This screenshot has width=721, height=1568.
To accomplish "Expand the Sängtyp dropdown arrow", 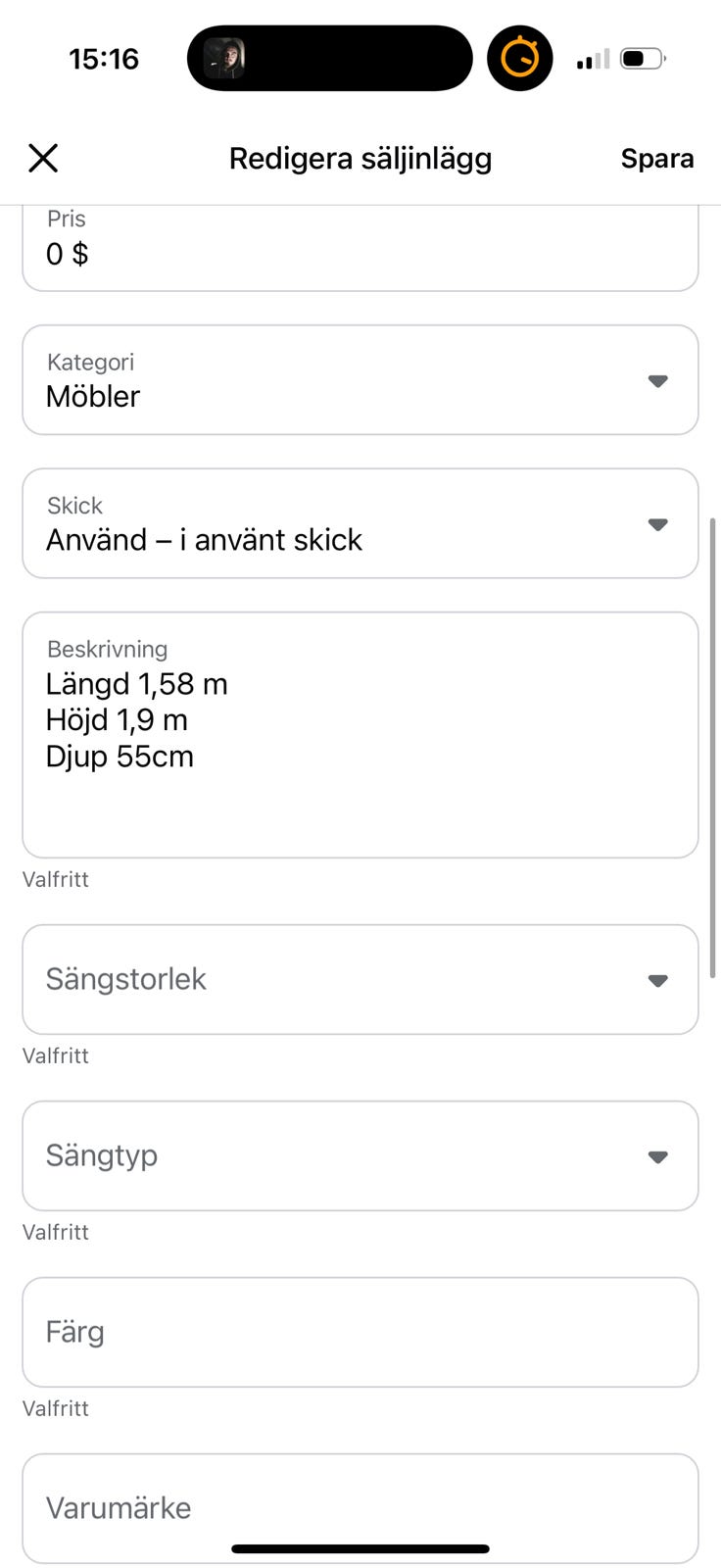I will point(658,1156).
